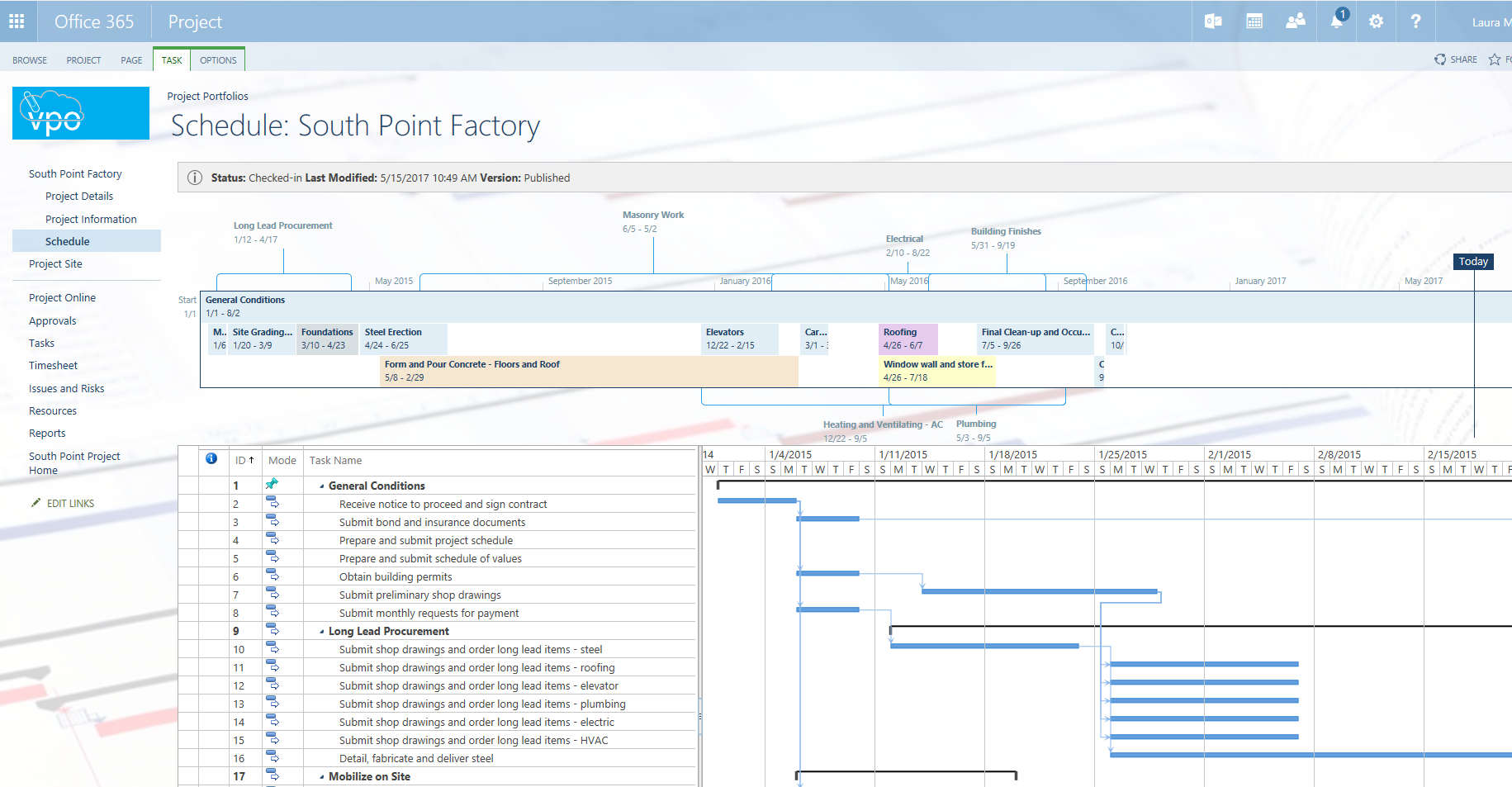Click the mode icon for Mobilize on Site
The width and height of the screenshot is (1512, 787).
[272, 775]
